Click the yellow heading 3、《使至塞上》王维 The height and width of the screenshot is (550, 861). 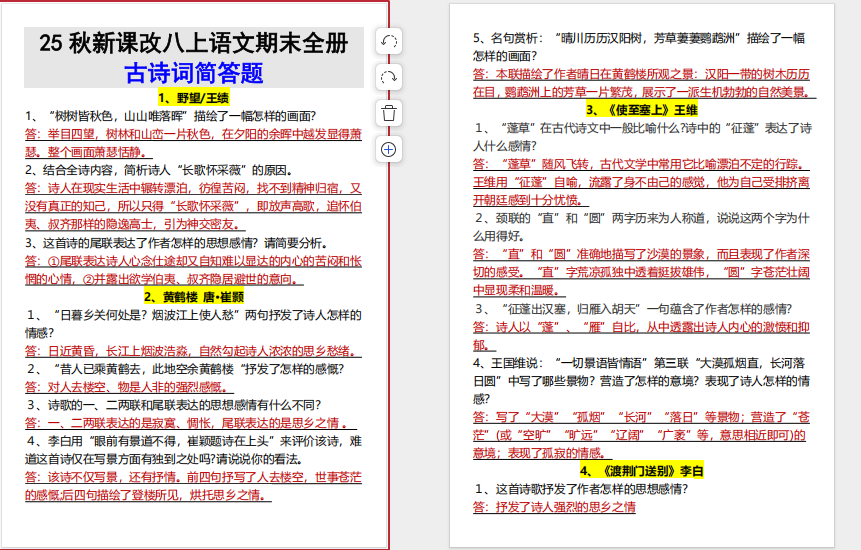coord(642,109)
